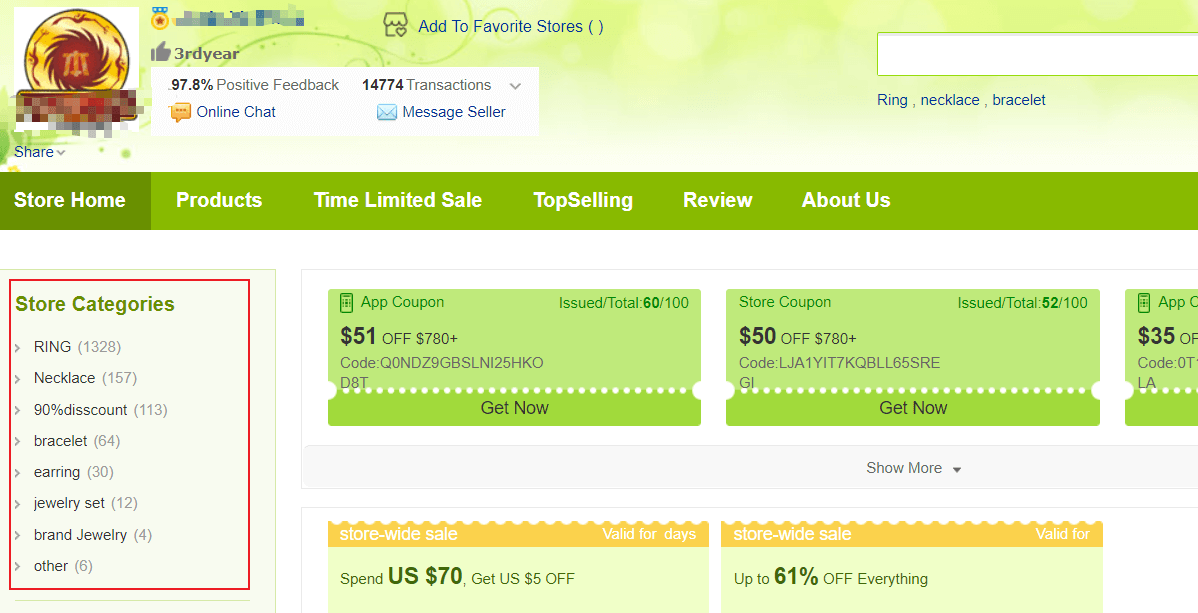Click the Message Seller envelope icon
Viewport: 1198px width, 613px height.
(387, 112)
